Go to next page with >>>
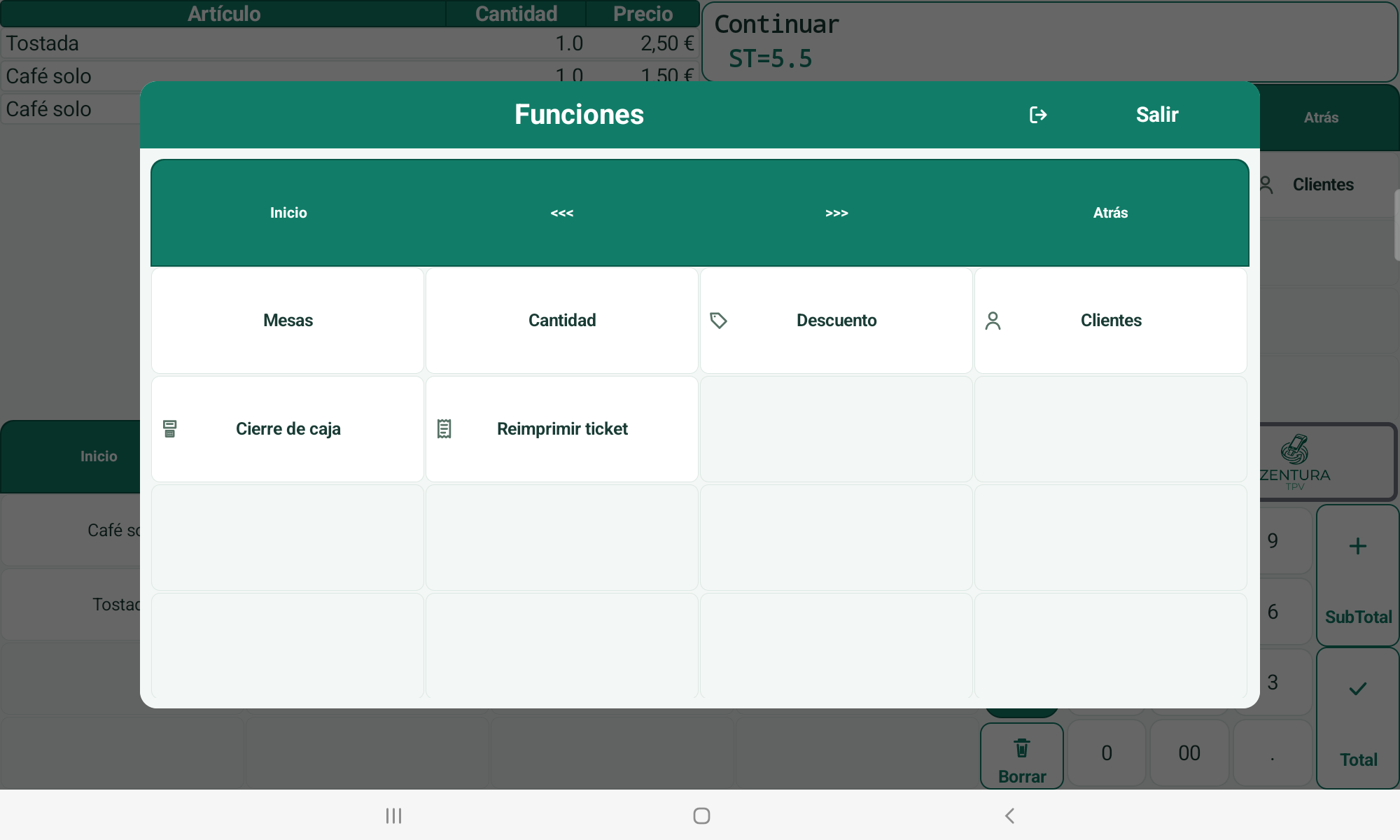Image resolution: width=1400 pixels, height=840 pixels. point(836,213)
